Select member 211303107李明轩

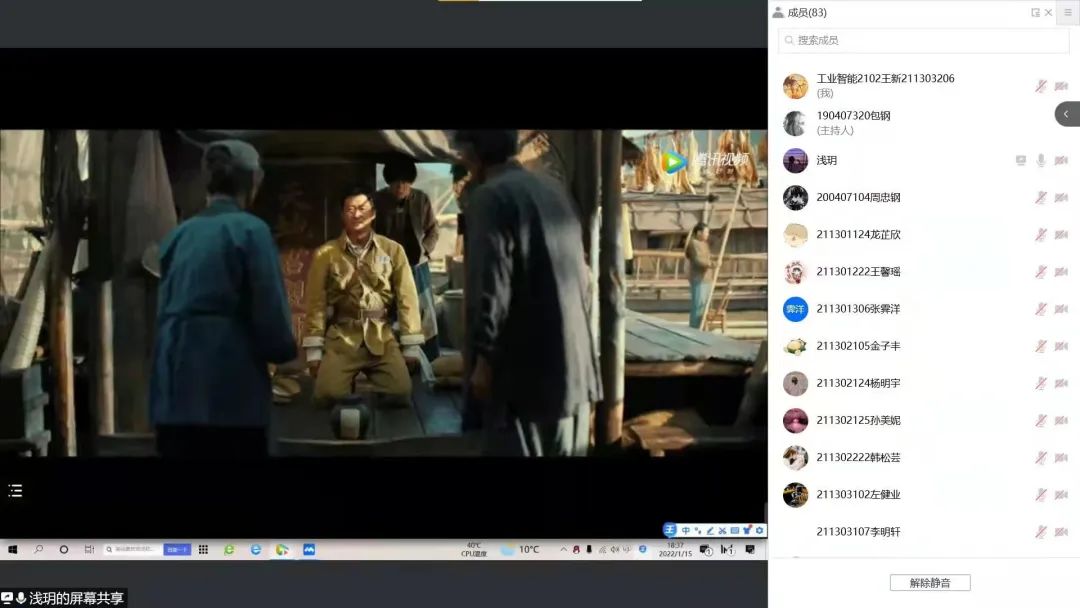pos(924,532)
